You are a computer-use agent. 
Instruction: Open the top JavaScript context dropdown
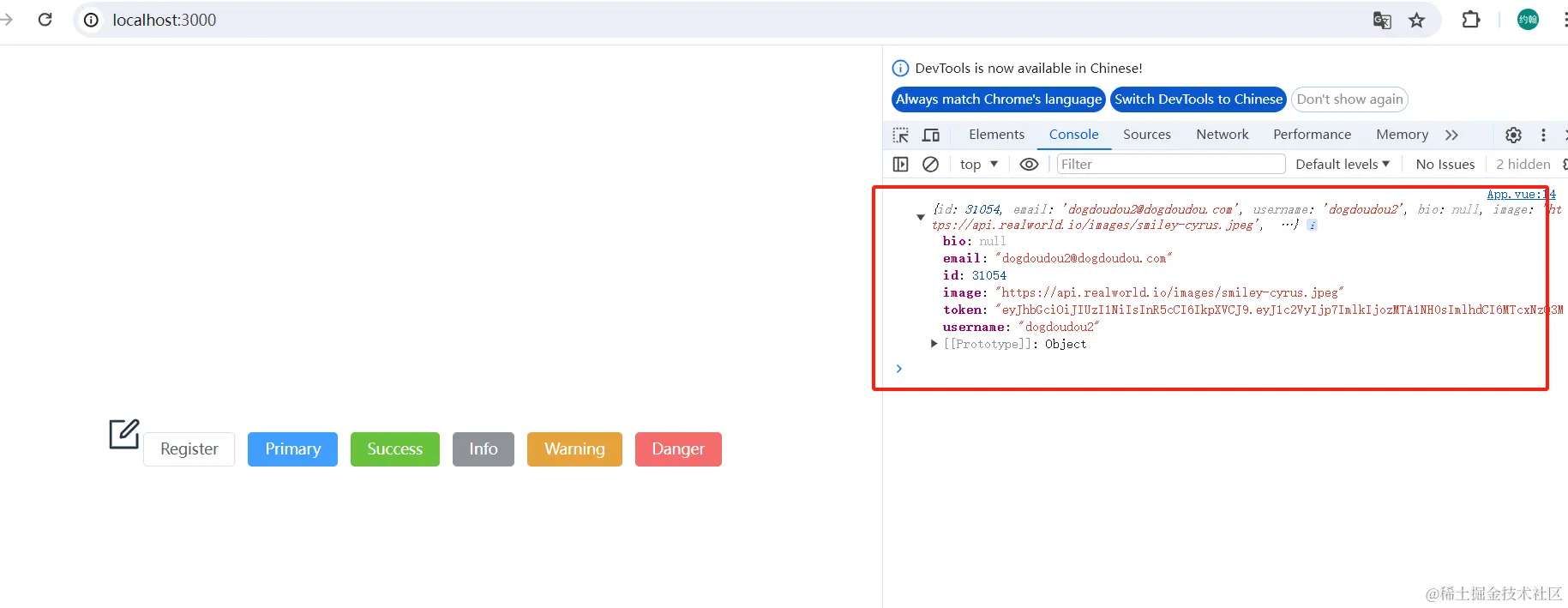[979, 165]
